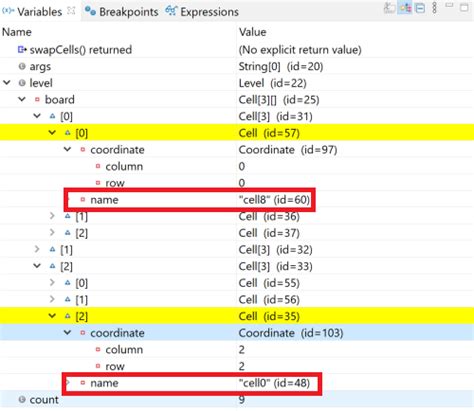
Task: Minimize the Variables view panel
Action: (x=449, y=5)
